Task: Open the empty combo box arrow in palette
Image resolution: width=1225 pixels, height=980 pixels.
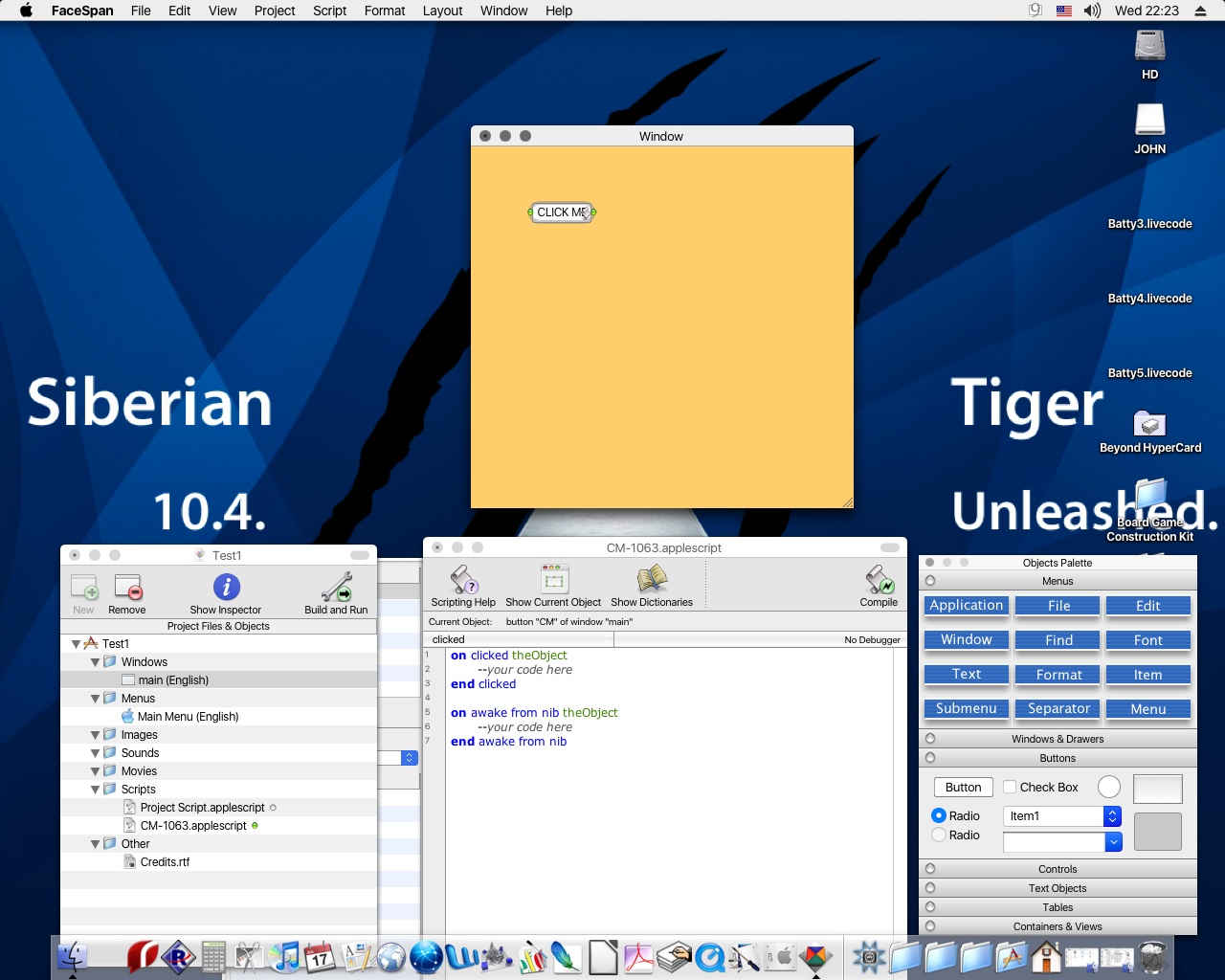Action: tap(1113, 841)
